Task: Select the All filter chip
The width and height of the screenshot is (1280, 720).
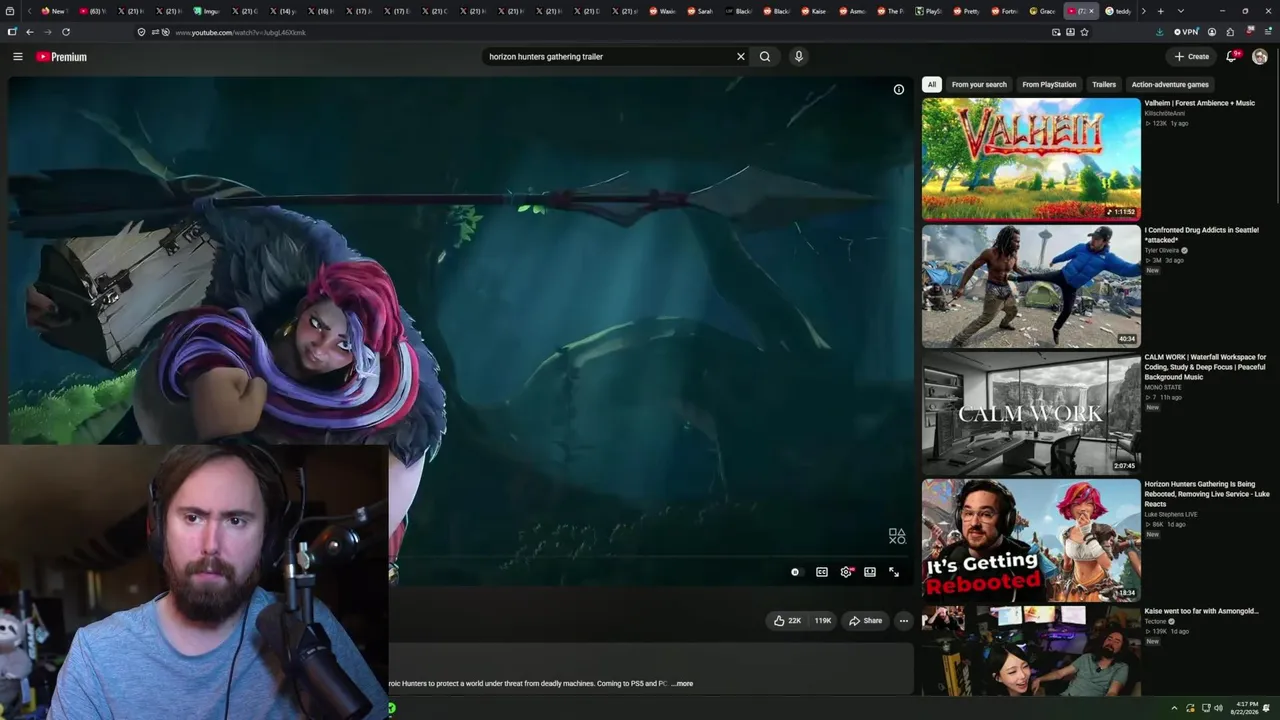Action: pyautogui.click(x=931, y=85)
